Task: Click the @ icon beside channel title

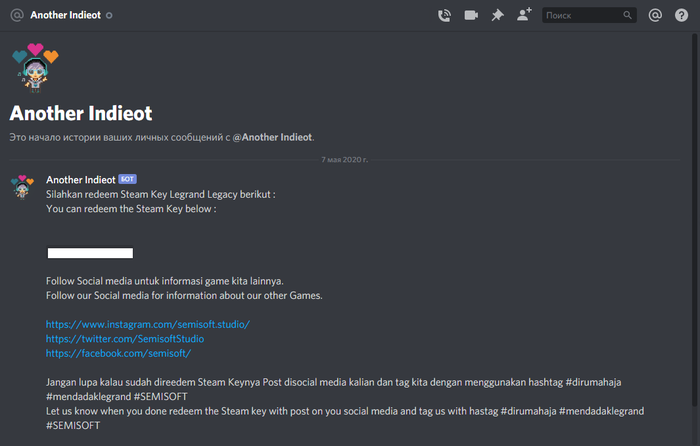Action: 16,15
